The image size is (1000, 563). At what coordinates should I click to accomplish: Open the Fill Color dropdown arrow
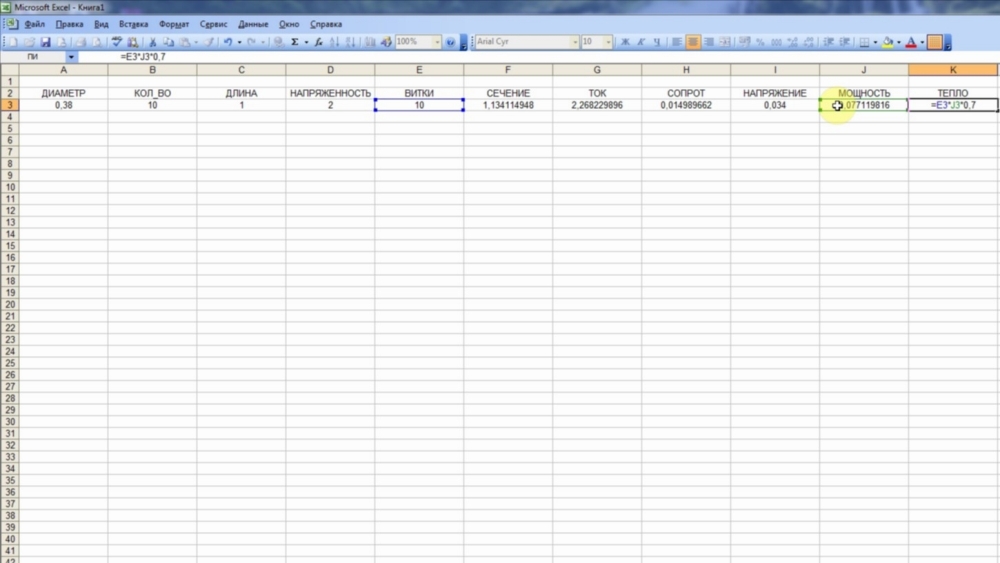(899, 41)
